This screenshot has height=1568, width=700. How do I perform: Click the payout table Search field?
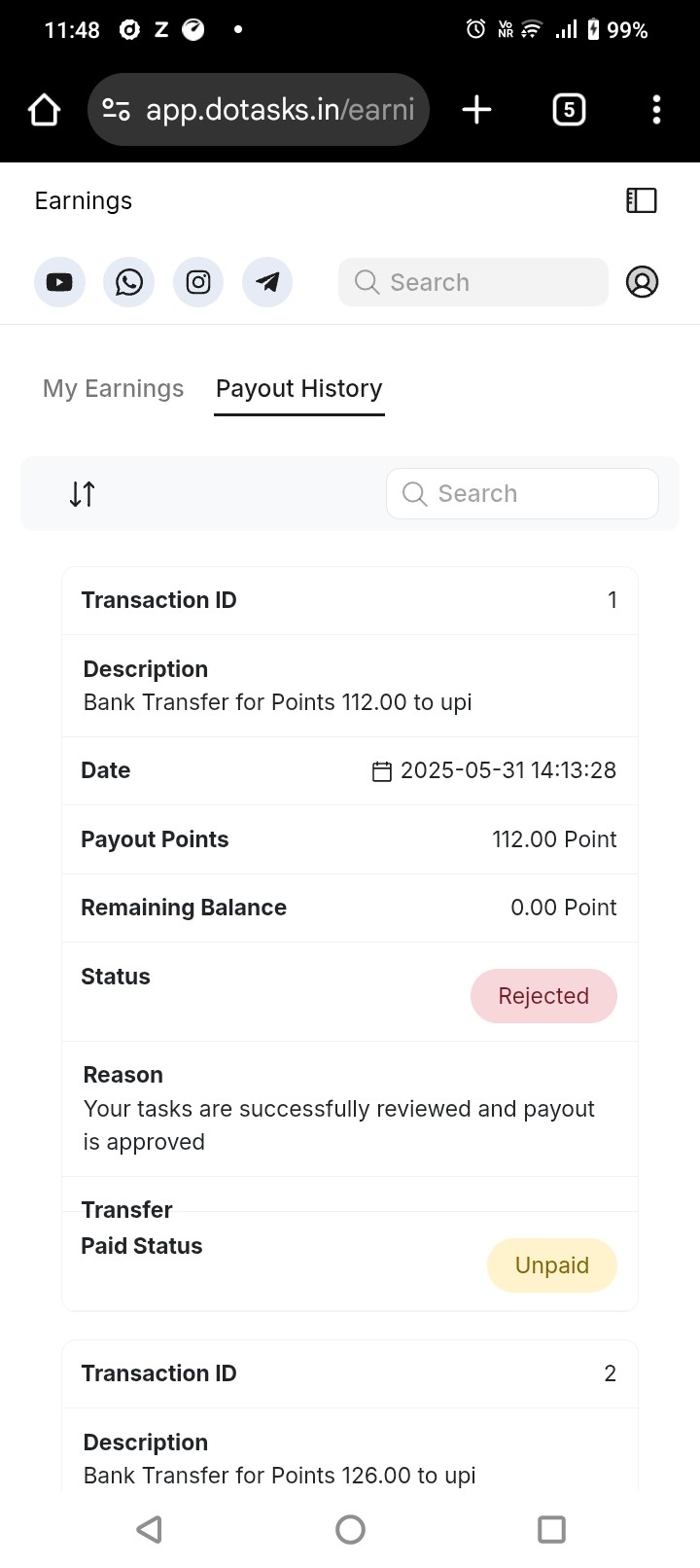coord(522,494)
